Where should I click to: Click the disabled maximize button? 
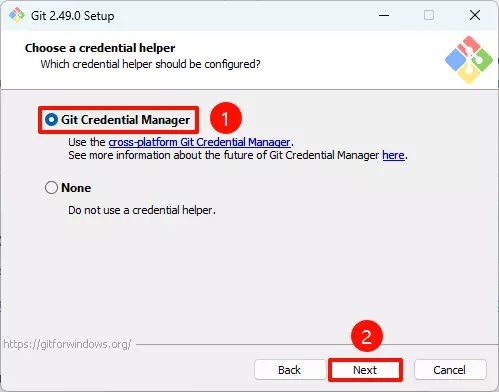429,15
